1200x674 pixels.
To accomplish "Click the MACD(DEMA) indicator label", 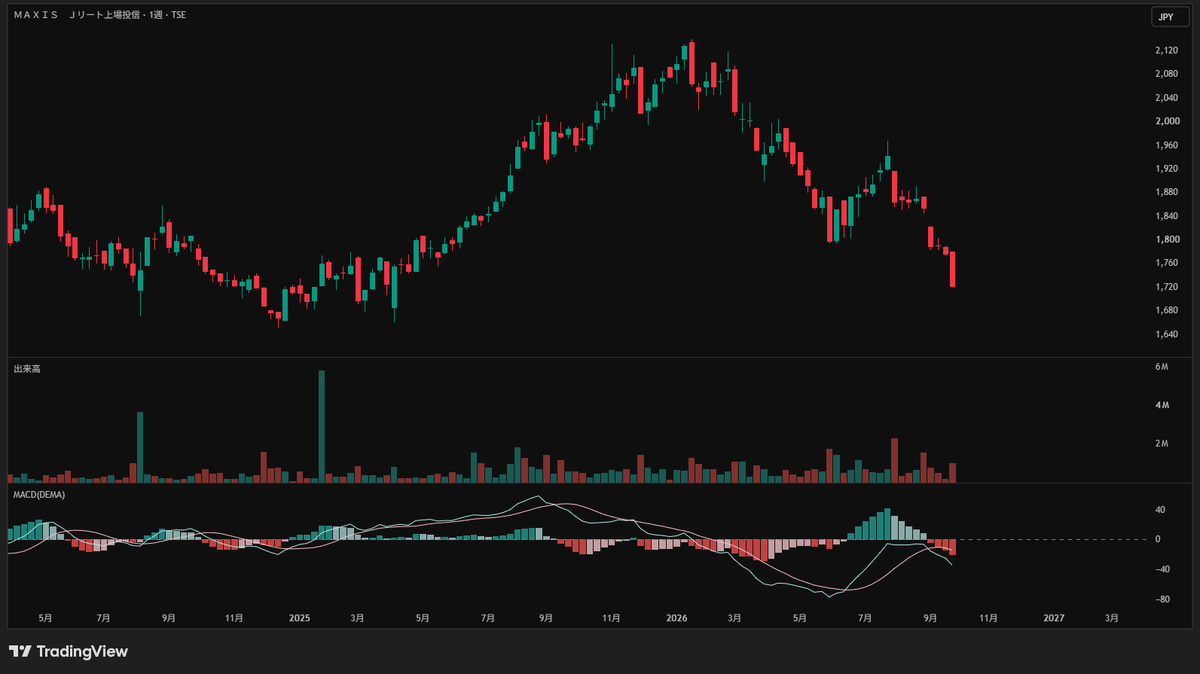I will [41, 494].
